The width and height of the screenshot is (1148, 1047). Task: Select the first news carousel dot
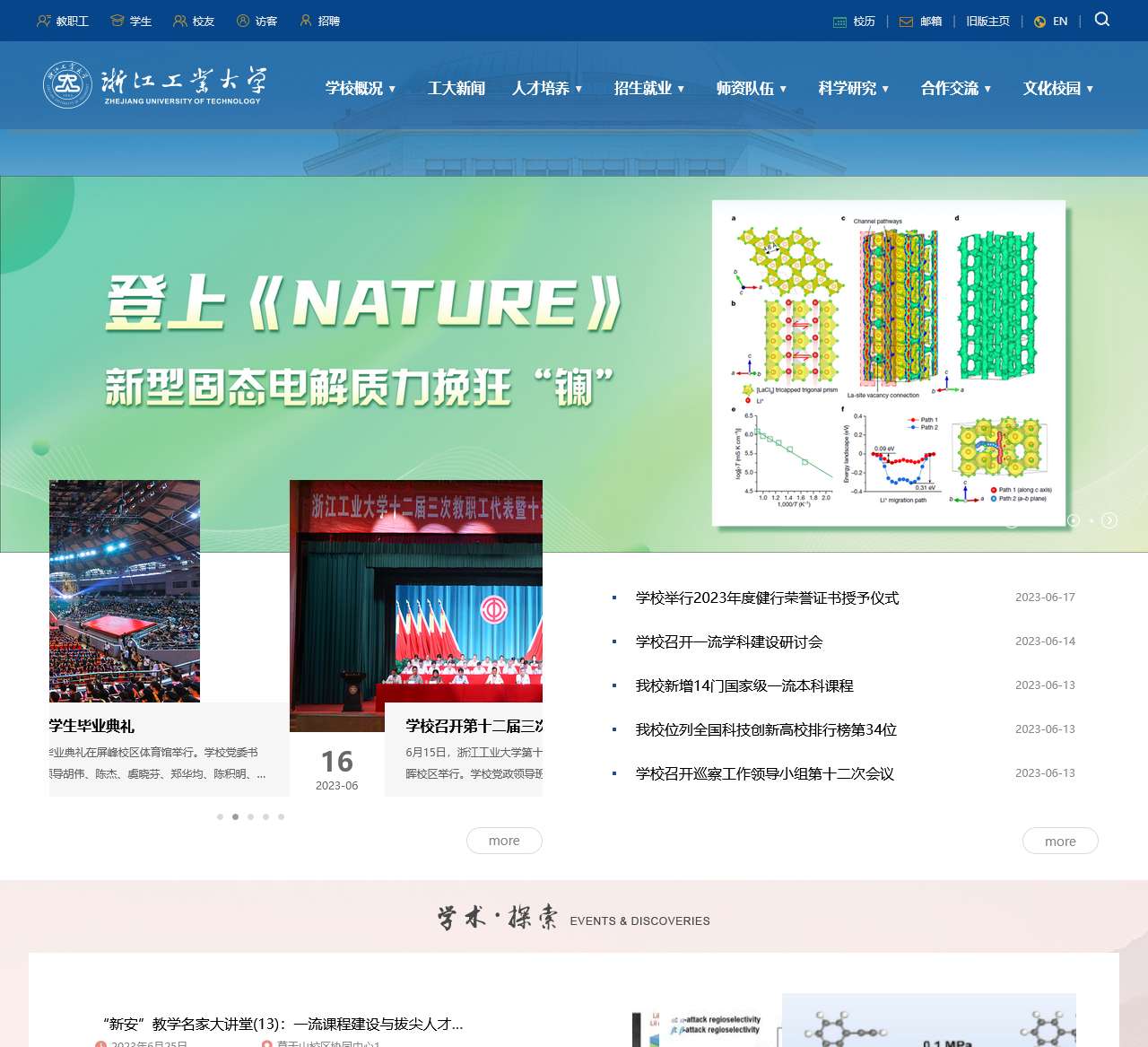click(220, 816)
